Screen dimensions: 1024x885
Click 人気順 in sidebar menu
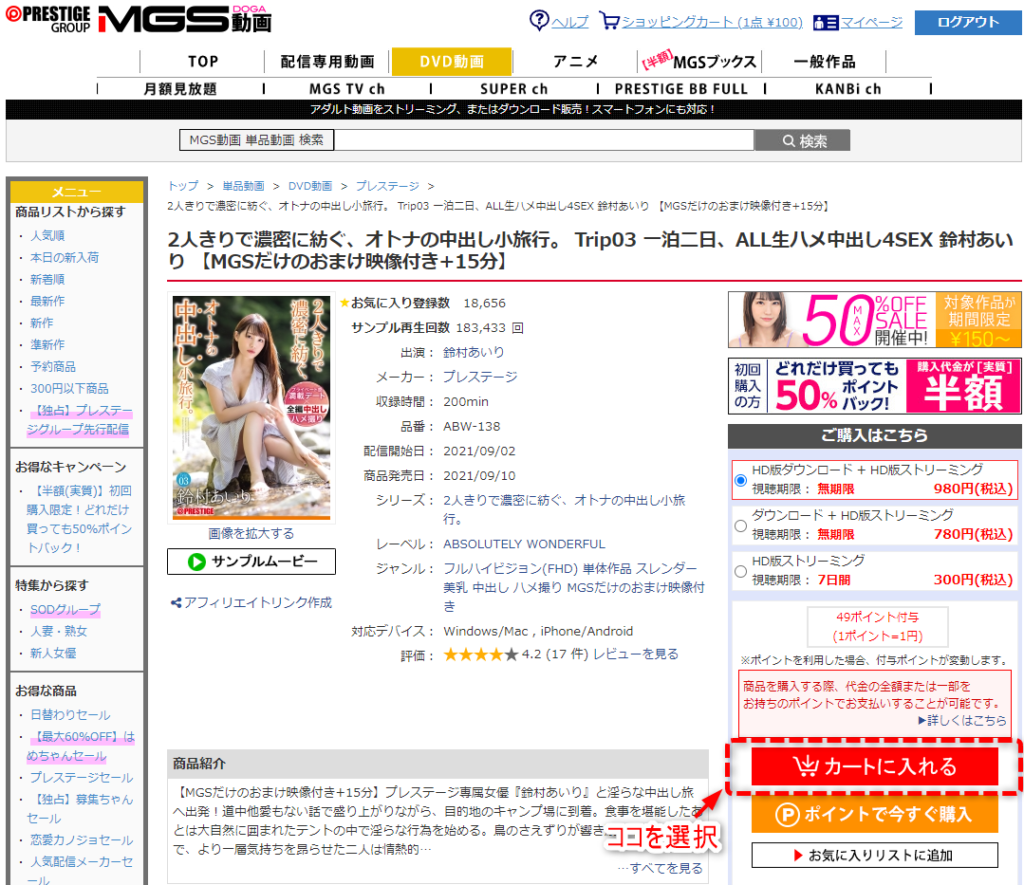pos(48,235)
